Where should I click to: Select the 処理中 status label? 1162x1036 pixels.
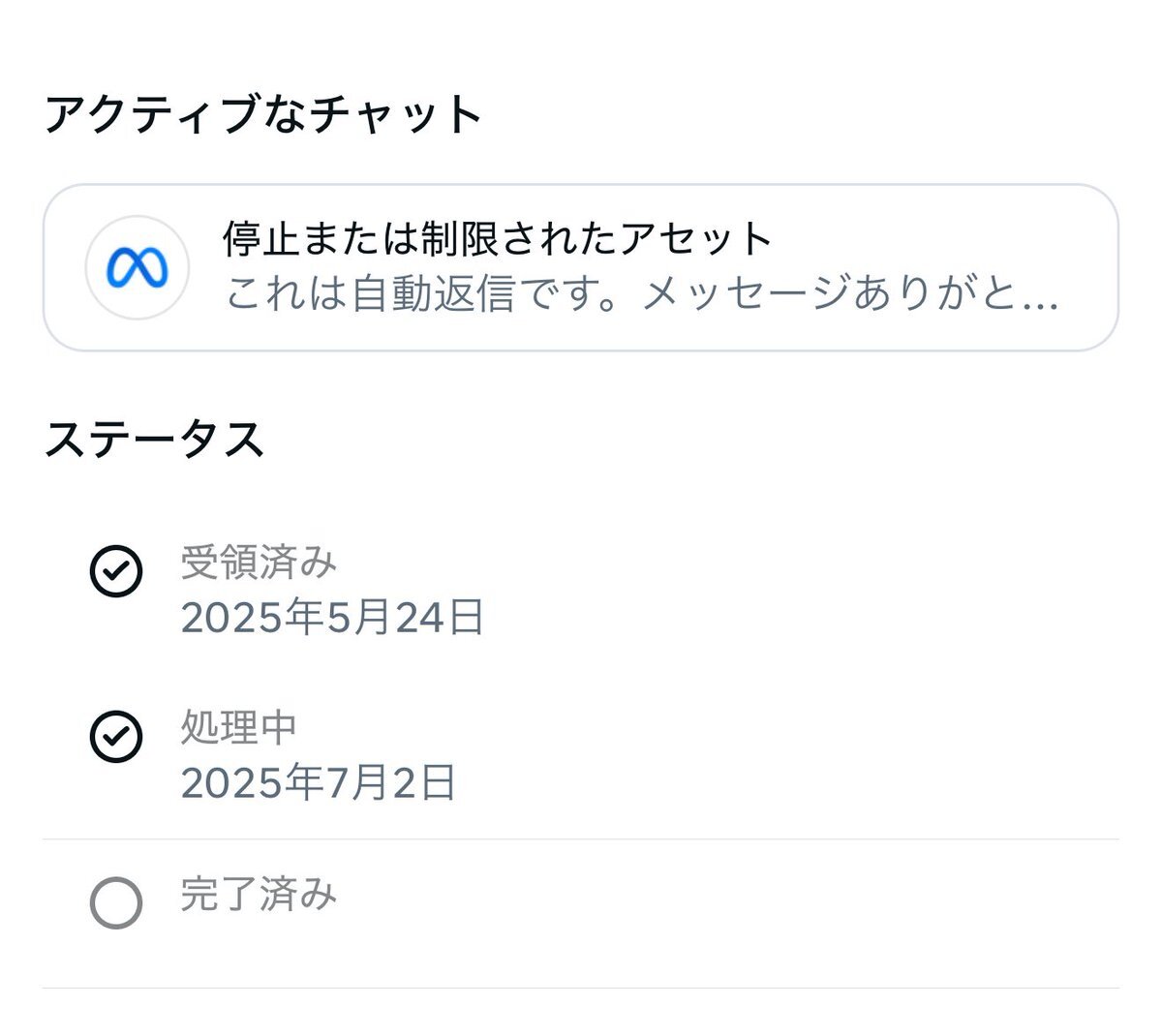239,728
